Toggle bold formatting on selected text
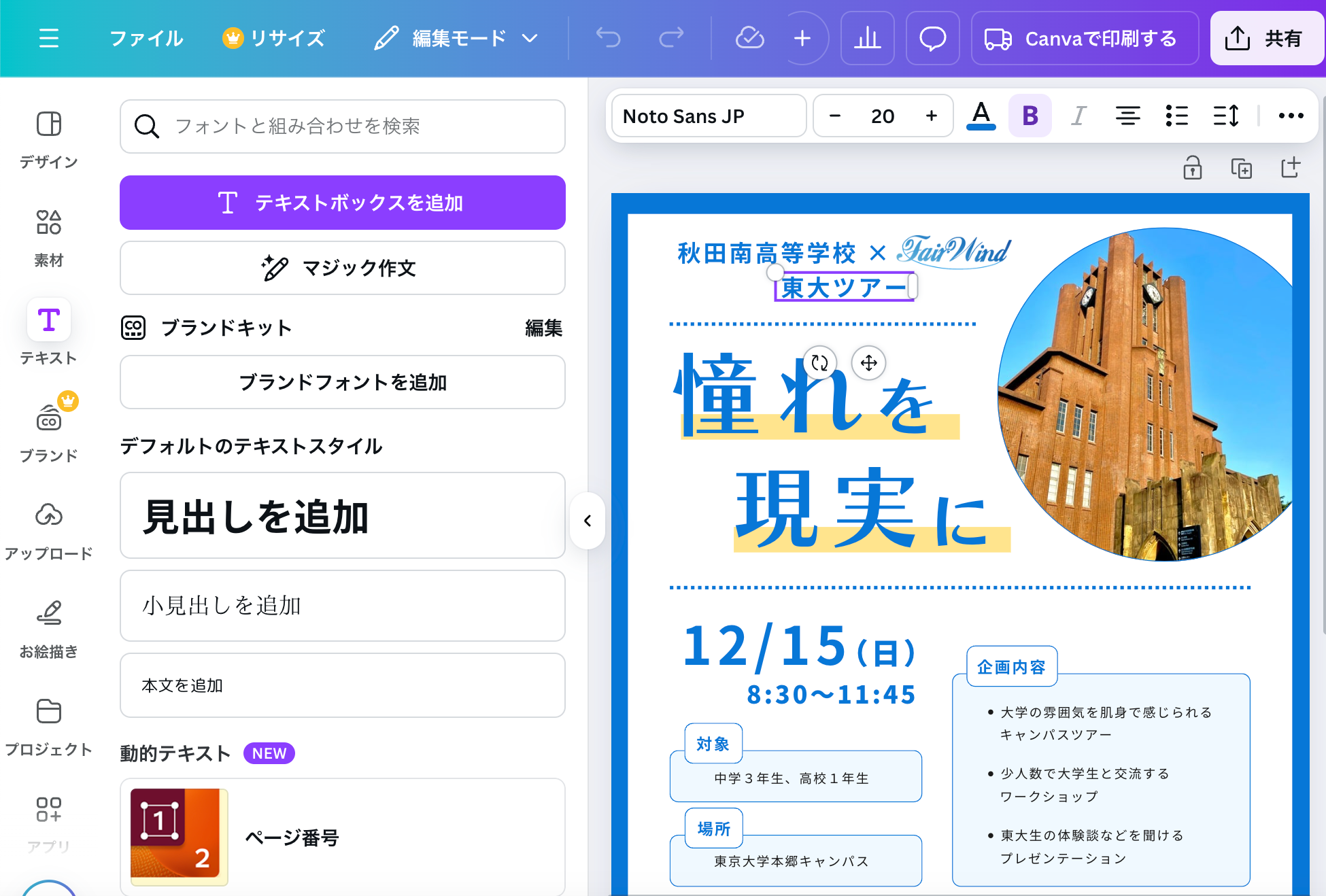The width and height of the screenshot is (1326, 896). pyautogui.click(x=1030, y=116)
